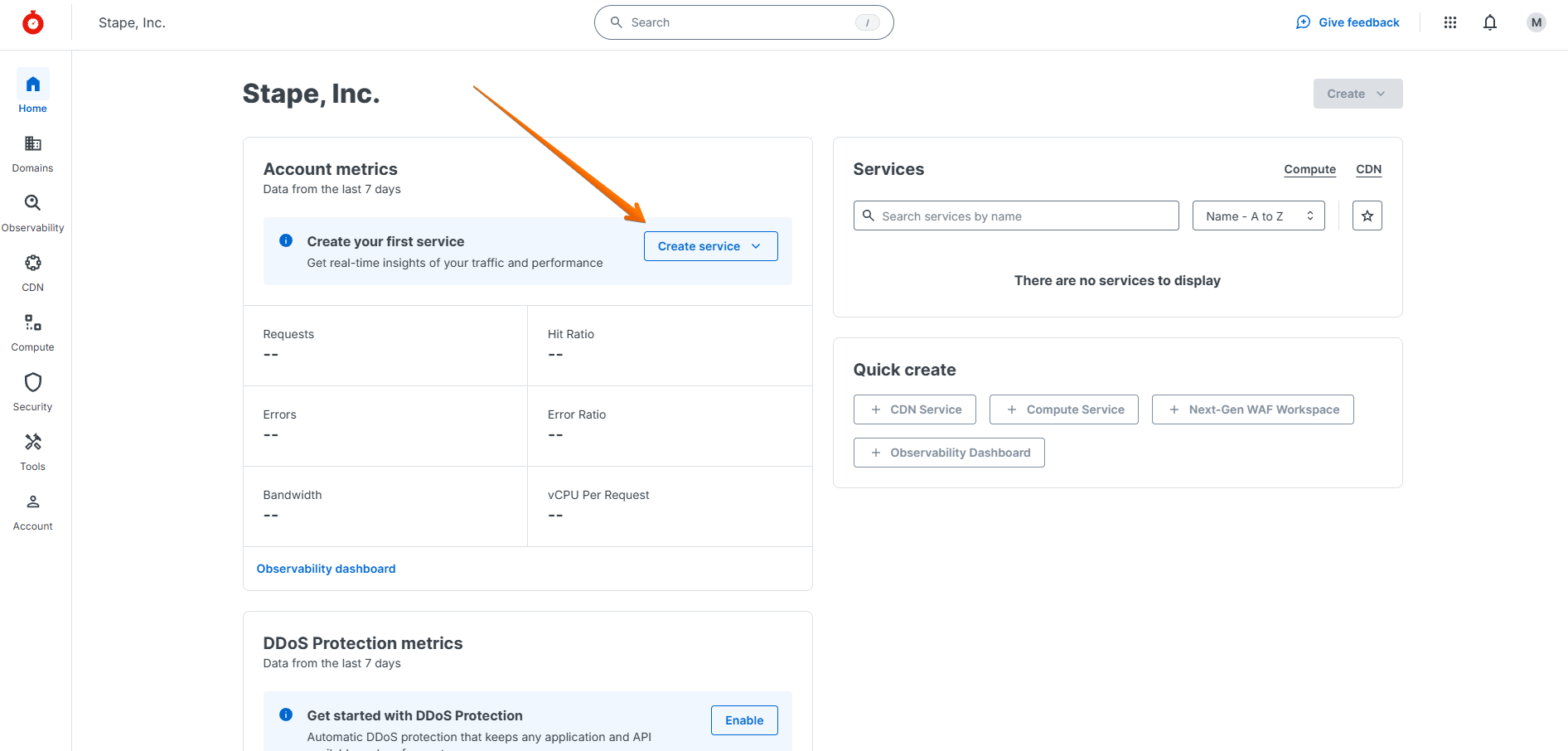Click the vCPU Per Request label

click(598, 495)
